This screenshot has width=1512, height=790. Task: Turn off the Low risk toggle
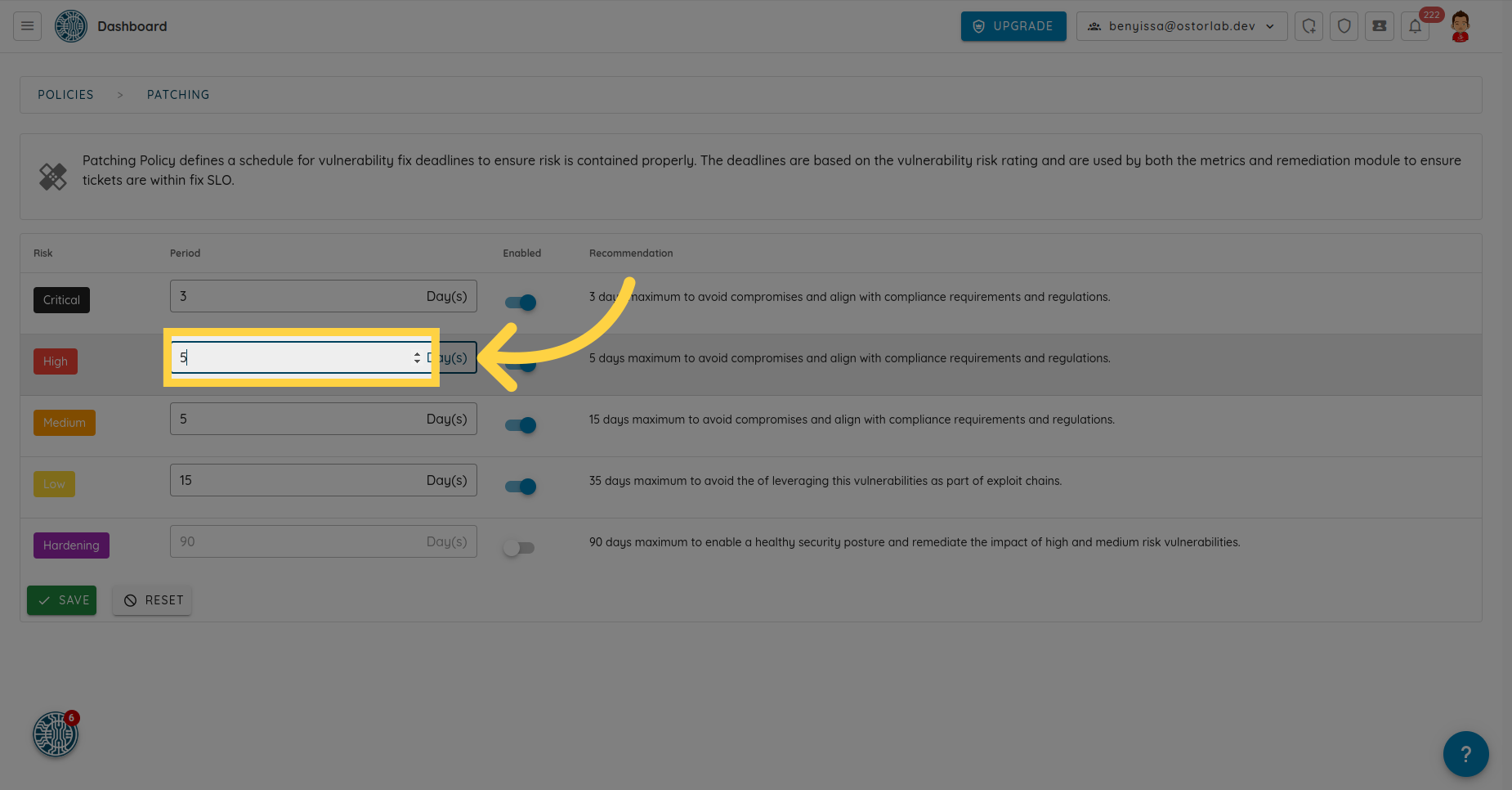tap(521, 487)
